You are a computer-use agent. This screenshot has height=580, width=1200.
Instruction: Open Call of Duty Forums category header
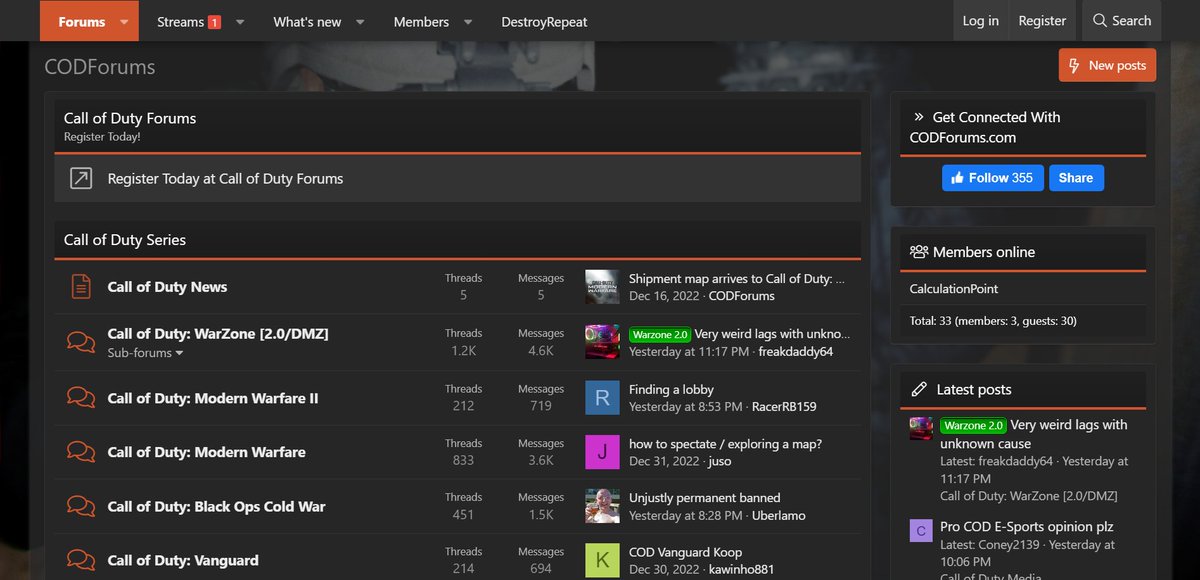[130, 118]
